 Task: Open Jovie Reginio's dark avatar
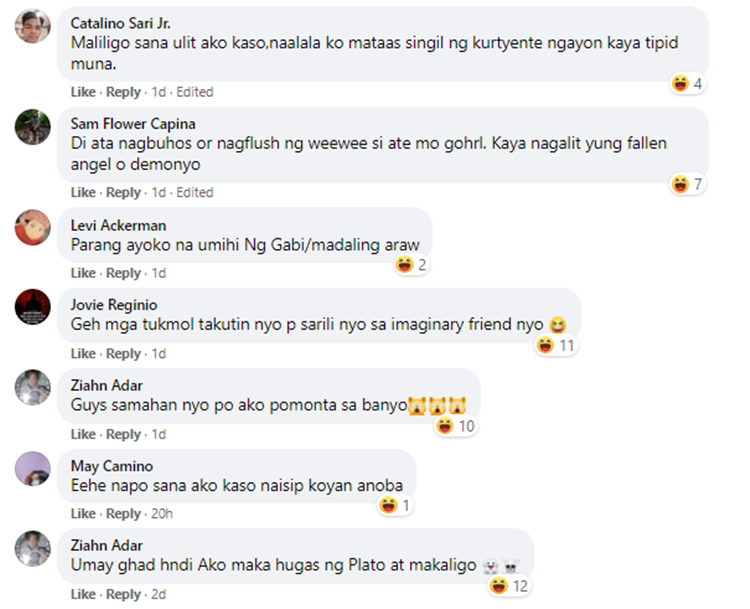33,307
